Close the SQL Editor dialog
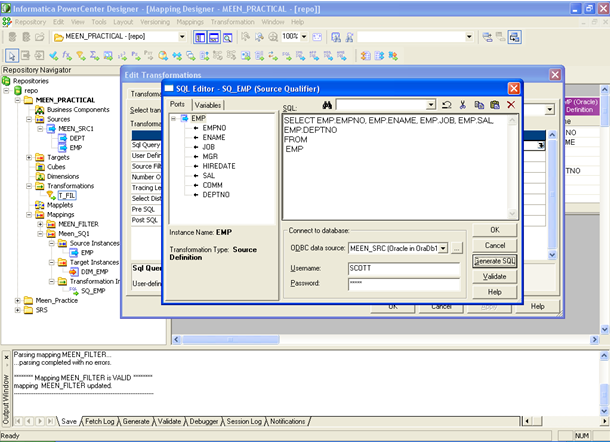Viewport: 610px width, 442px height. (514, 89)
